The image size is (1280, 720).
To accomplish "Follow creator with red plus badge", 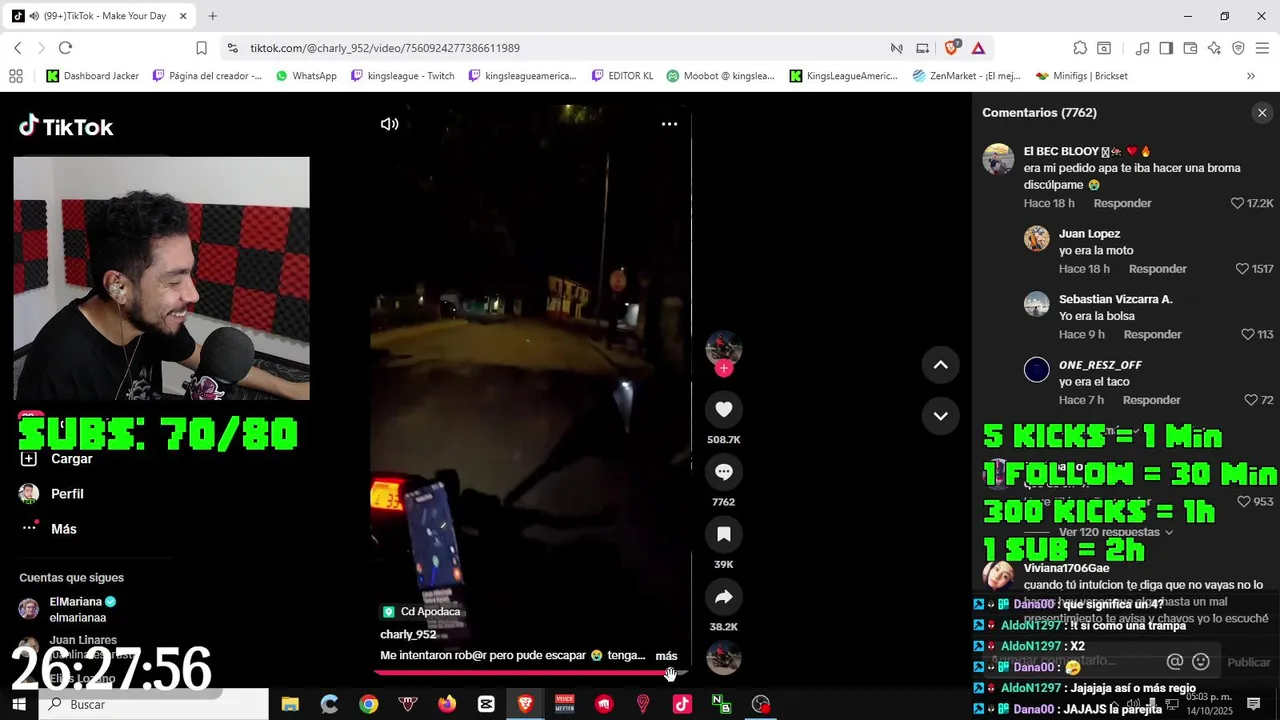I will 724,368.
